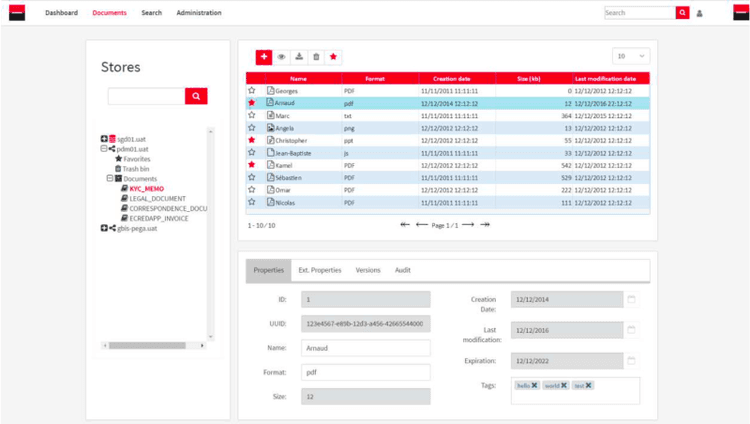
Task: Switch to the Versions tab
Action: tap(368, 270)
